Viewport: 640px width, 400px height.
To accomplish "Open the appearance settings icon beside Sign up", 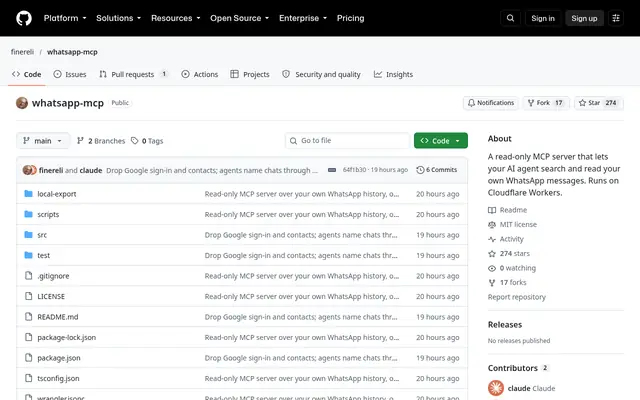I will tap(616, 18).
